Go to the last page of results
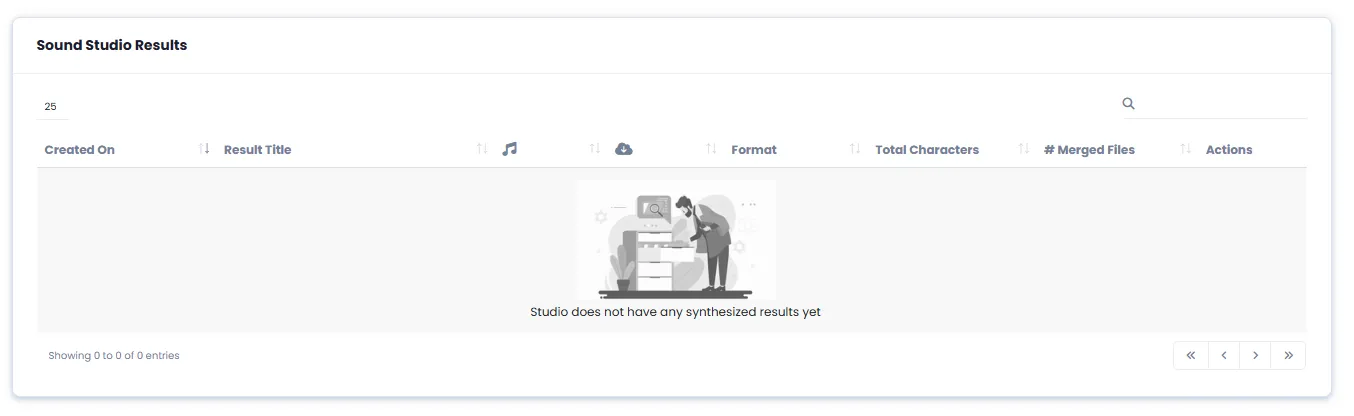 tap(1288, 355)
